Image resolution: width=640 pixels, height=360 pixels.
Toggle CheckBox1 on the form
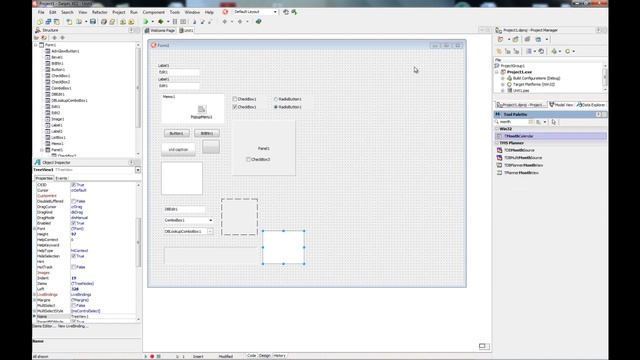235,99
